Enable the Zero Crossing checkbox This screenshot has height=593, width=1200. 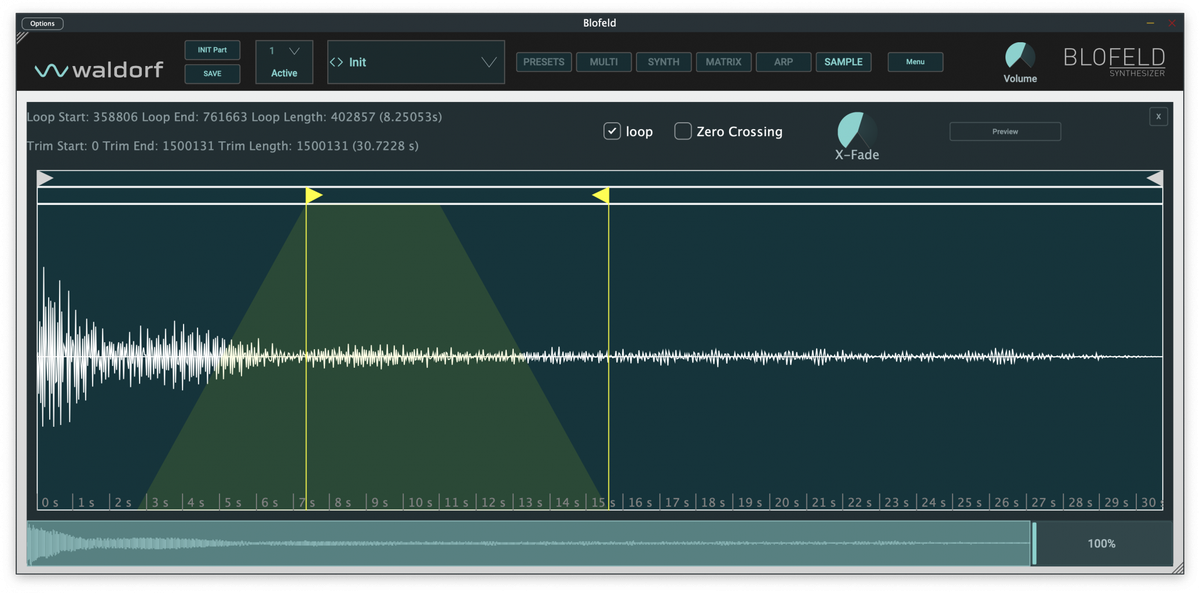683,131
